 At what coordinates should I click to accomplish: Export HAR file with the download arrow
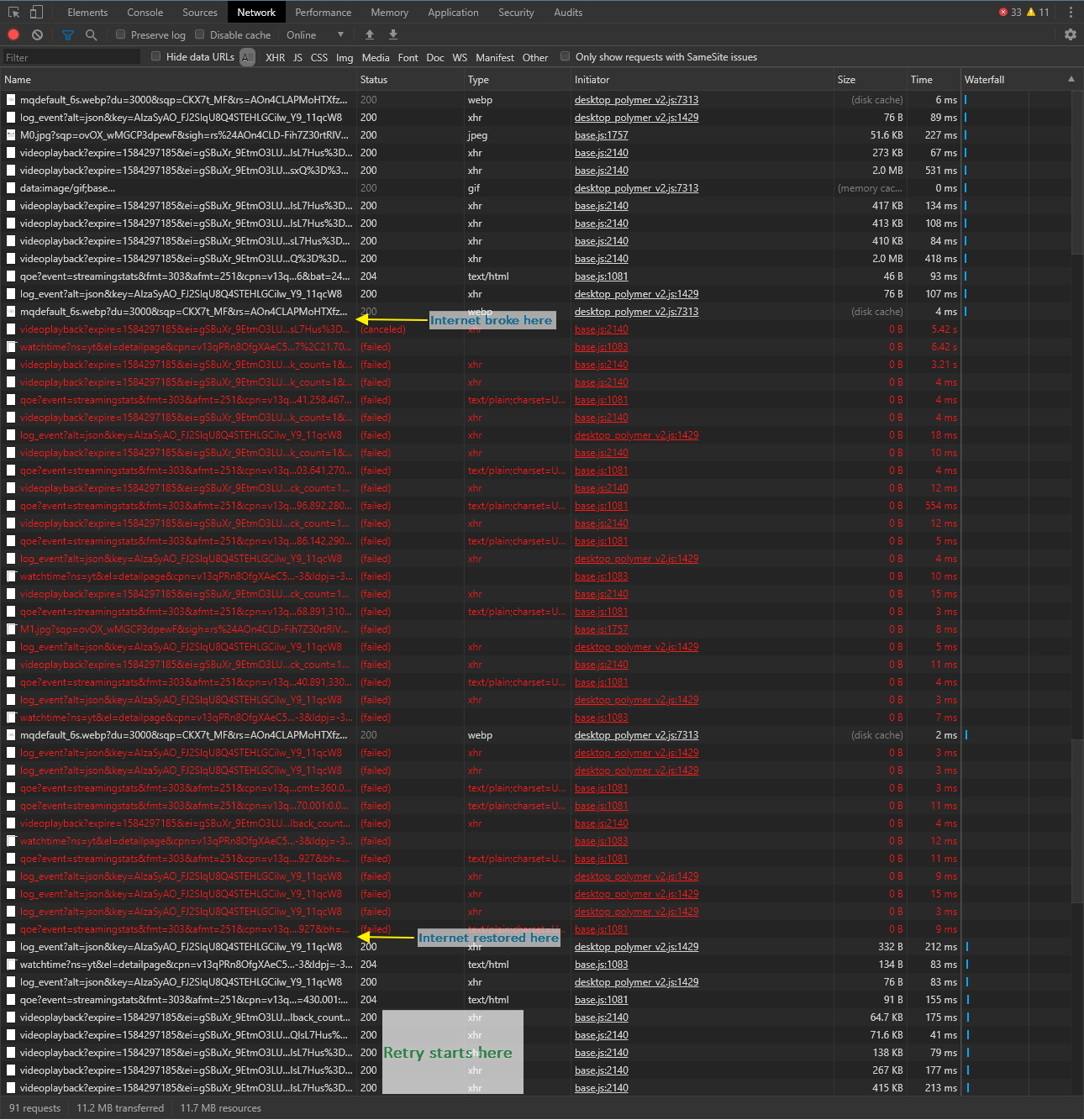[x=392, y=34]
